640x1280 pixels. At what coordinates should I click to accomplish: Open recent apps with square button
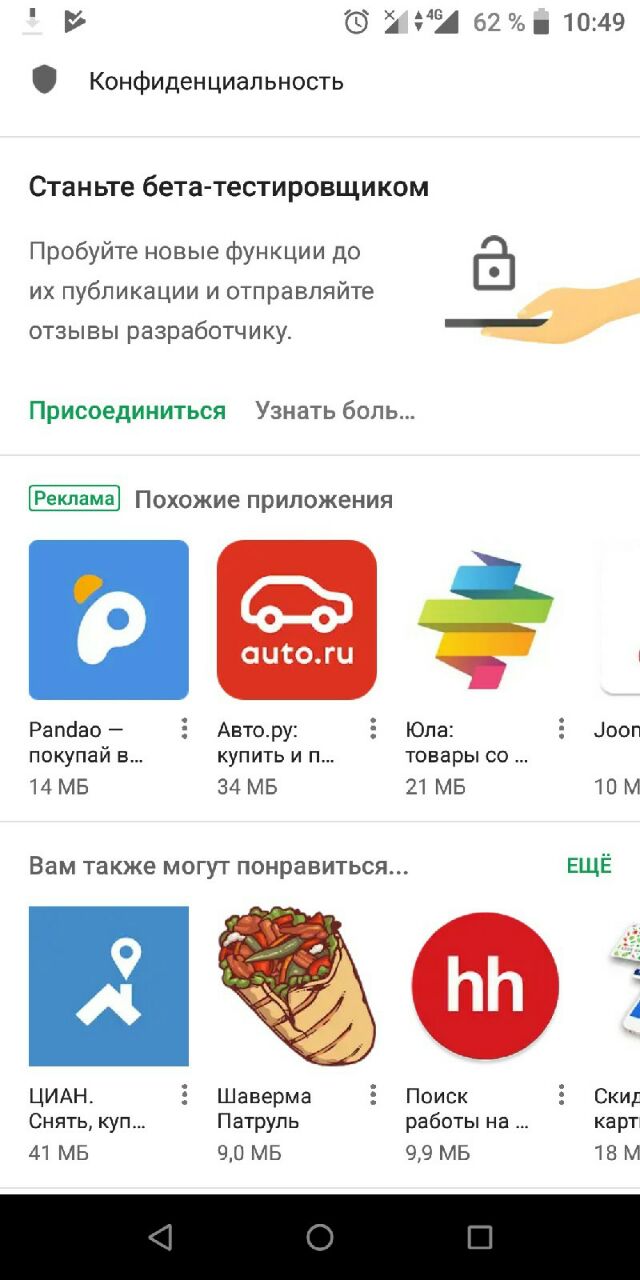pos(480,1237)
